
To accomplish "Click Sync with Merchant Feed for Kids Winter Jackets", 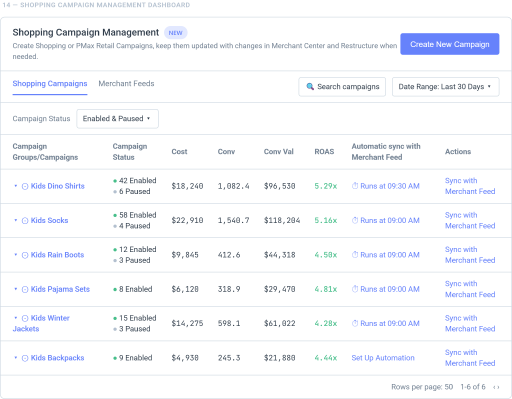I will (470, 323).
